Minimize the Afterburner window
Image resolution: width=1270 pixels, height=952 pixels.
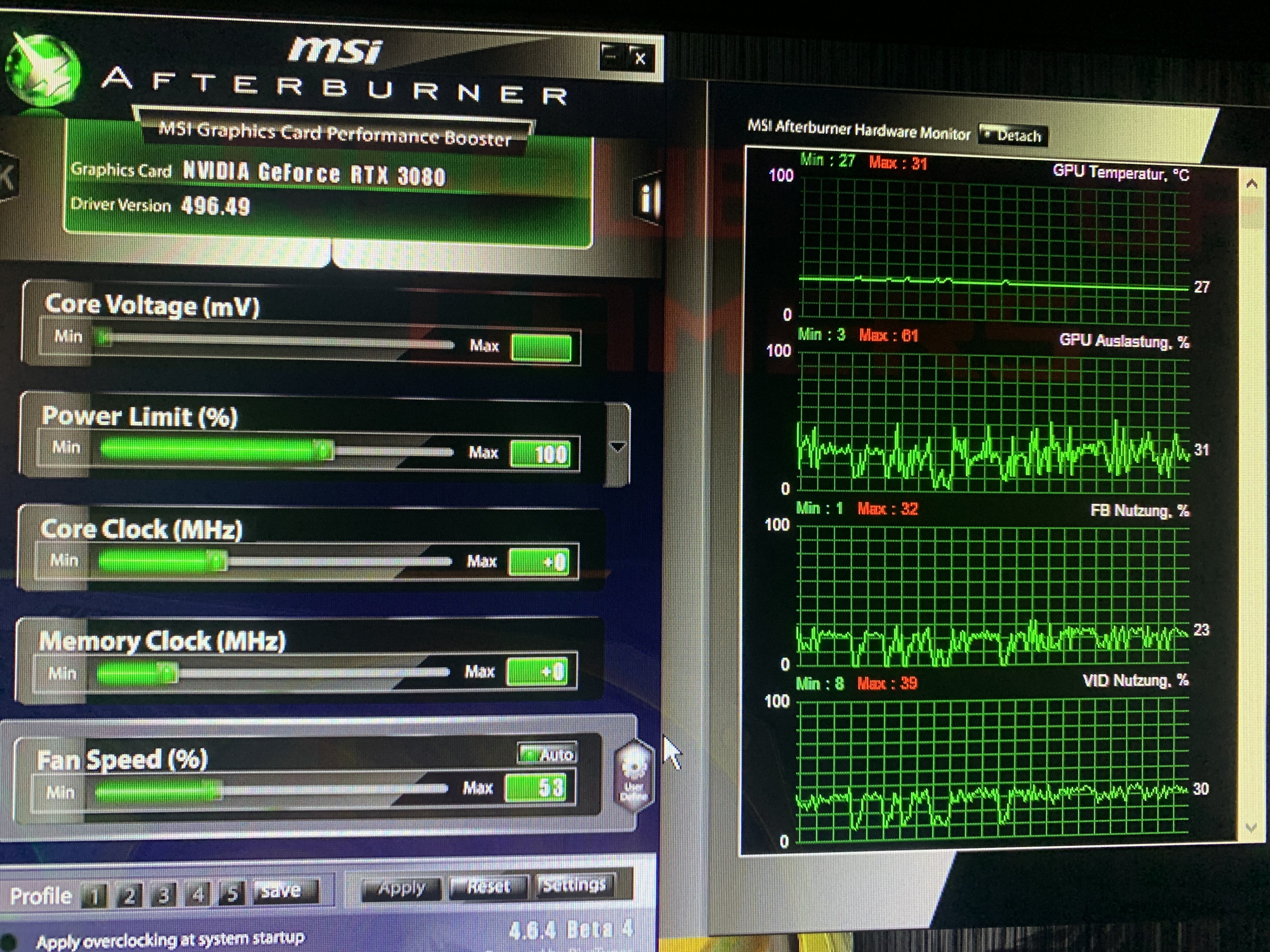(x=612, y=56)
